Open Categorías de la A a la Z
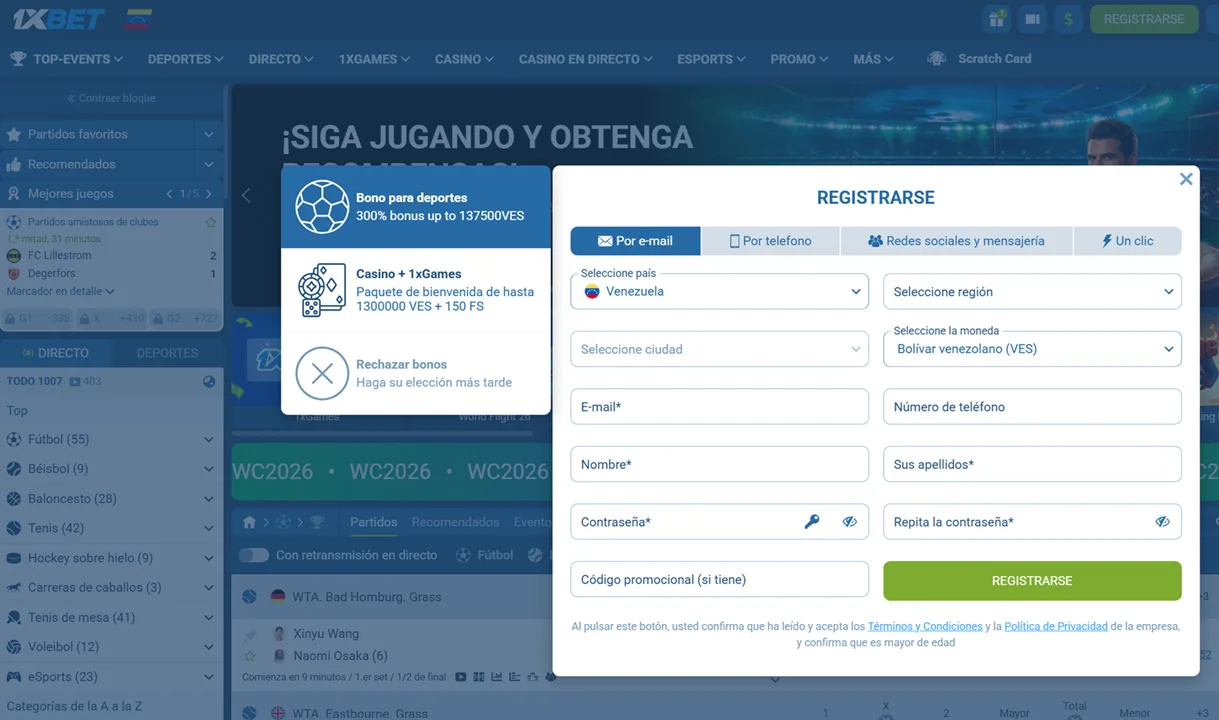 click(x=75, y=706)
